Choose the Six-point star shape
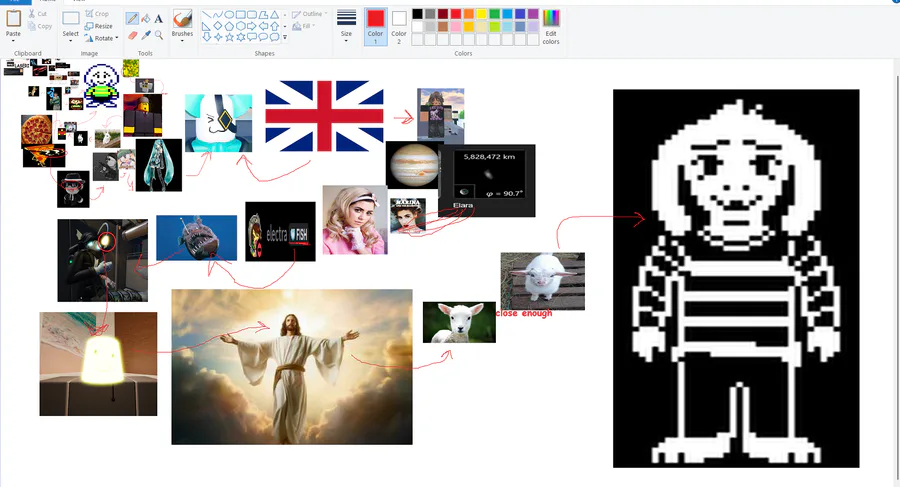 (240, 37)
